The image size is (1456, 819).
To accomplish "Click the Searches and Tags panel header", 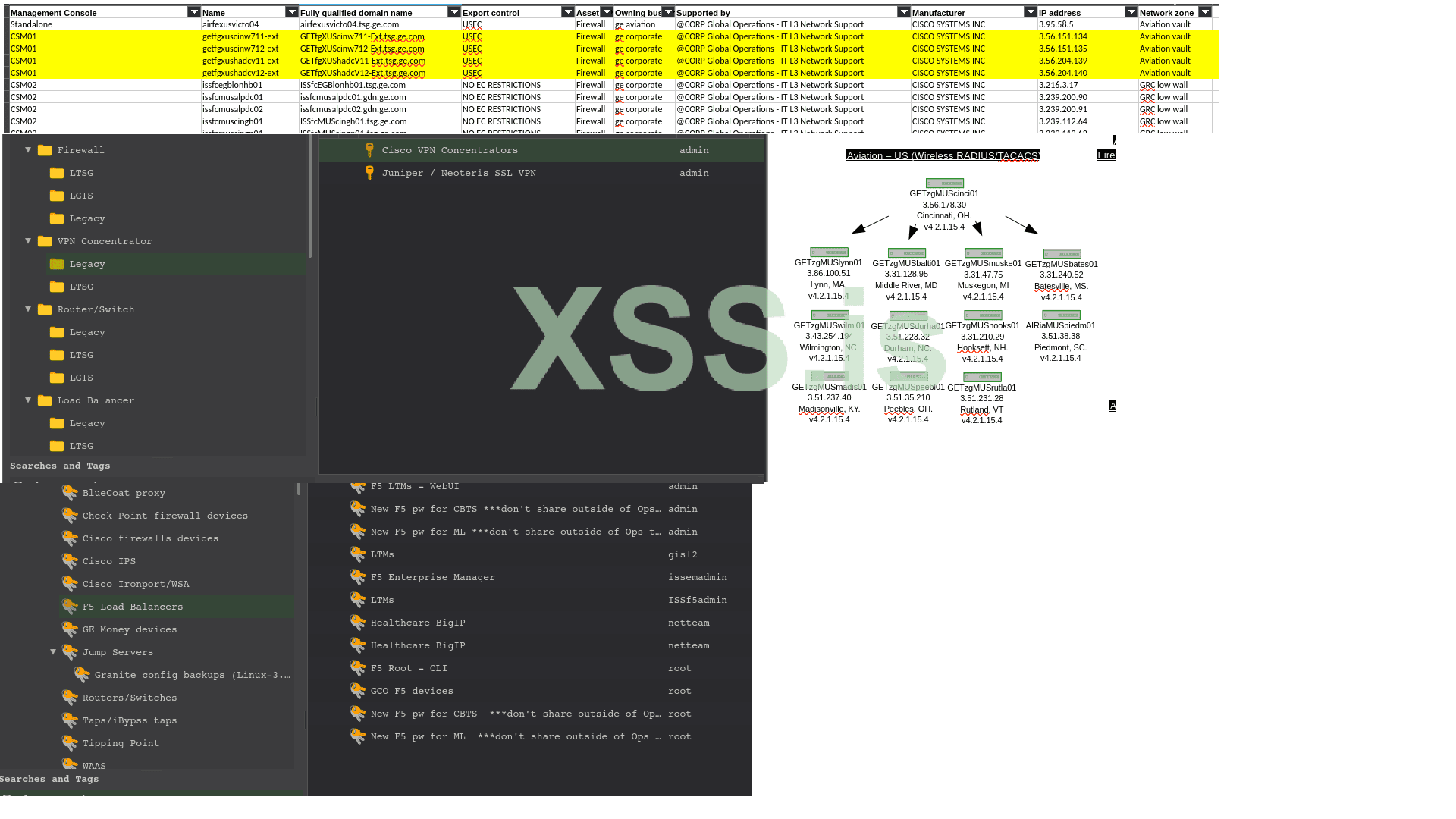I will click(x=60, y=466).
